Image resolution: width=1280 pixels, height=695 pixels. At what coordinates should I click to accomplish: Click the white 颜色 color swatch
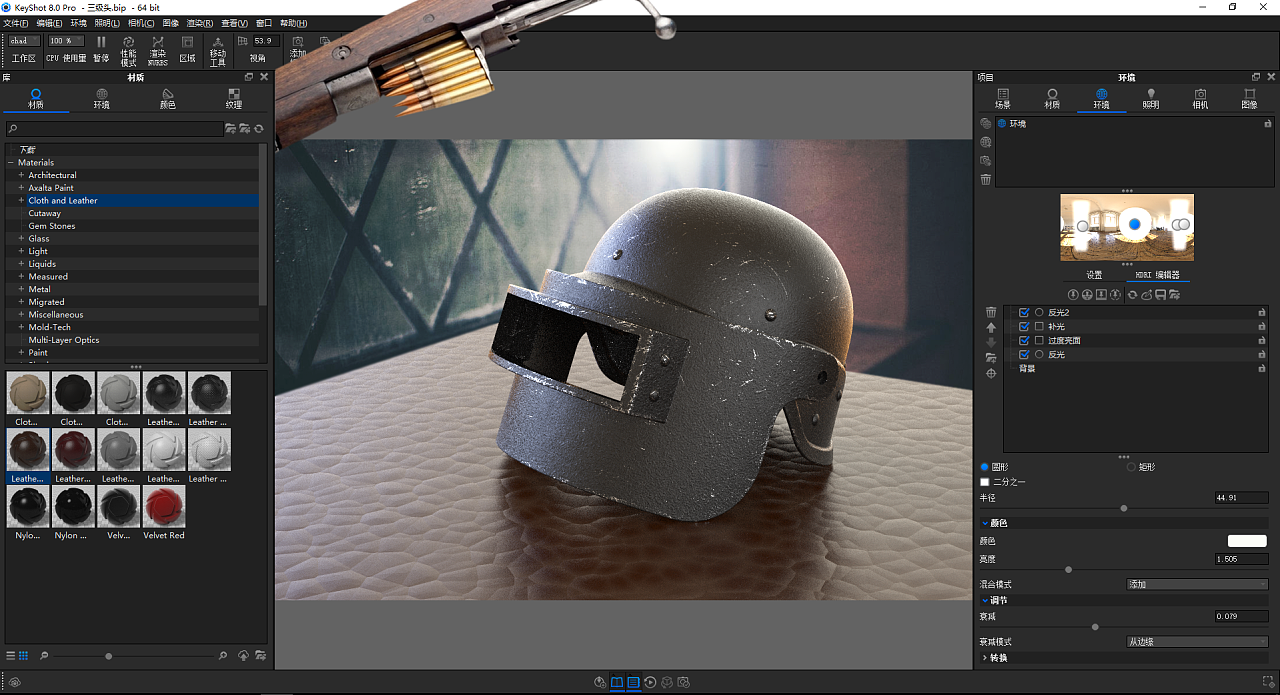(1246, 540)
